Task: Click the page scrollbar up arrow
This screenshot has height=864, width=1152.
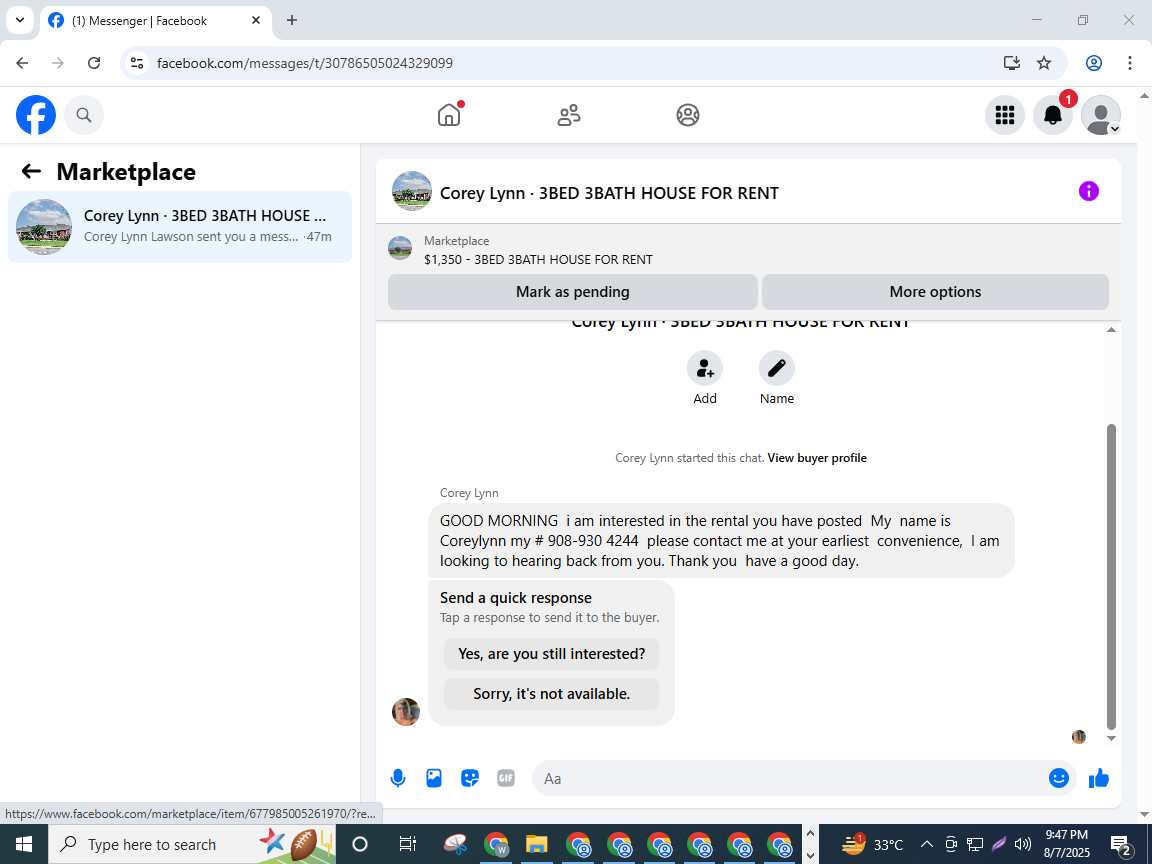Action: [x=1144, y=96]
